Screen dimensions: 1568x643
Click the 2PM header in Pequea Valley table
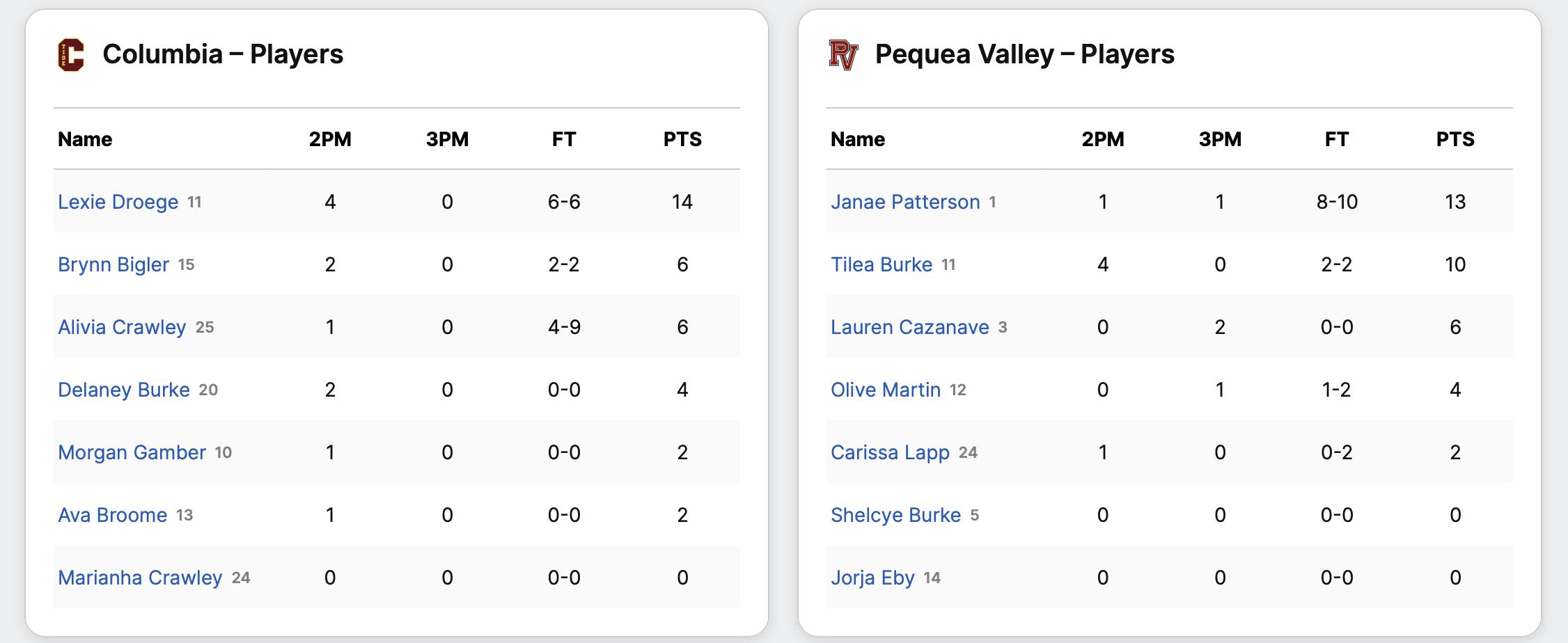click(x=1103, y=139)
